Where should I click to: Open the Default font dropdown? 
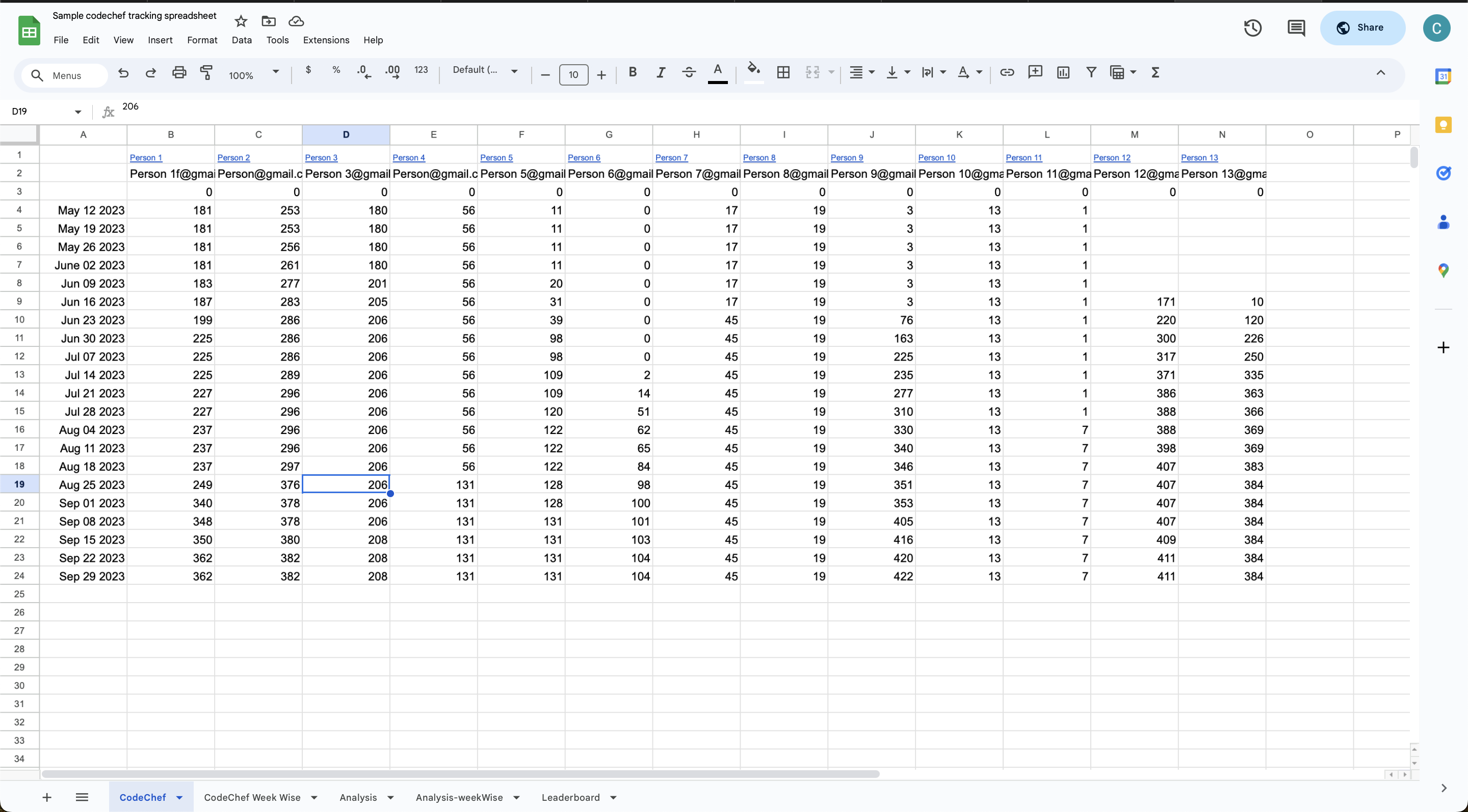pos(485,70)
